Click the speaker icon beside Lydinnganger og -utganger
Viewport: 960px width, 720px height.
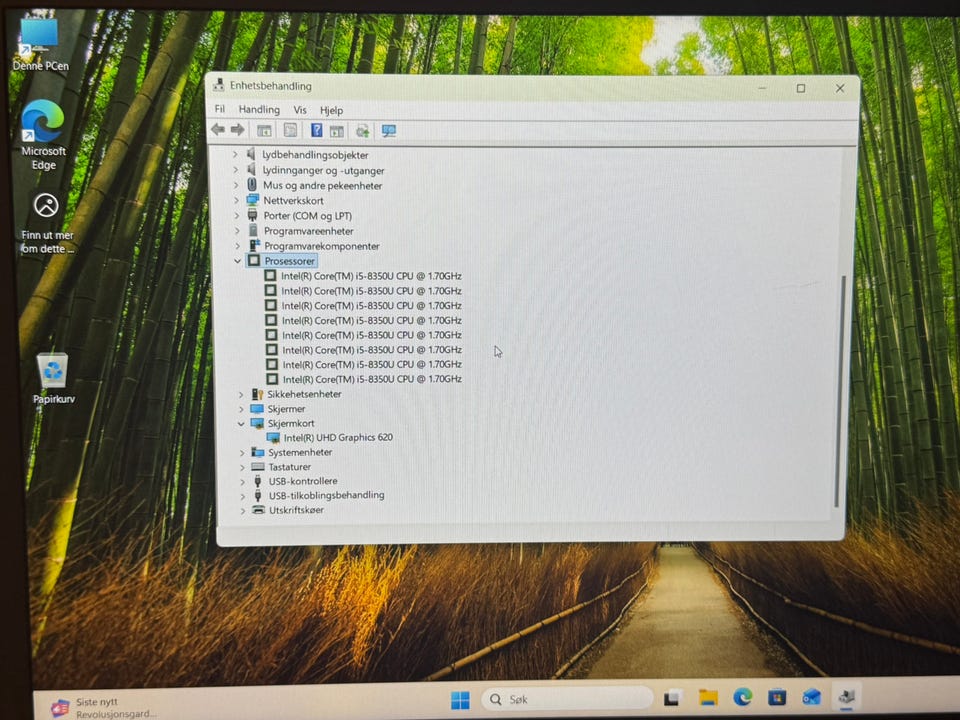[x=251, y=169]
